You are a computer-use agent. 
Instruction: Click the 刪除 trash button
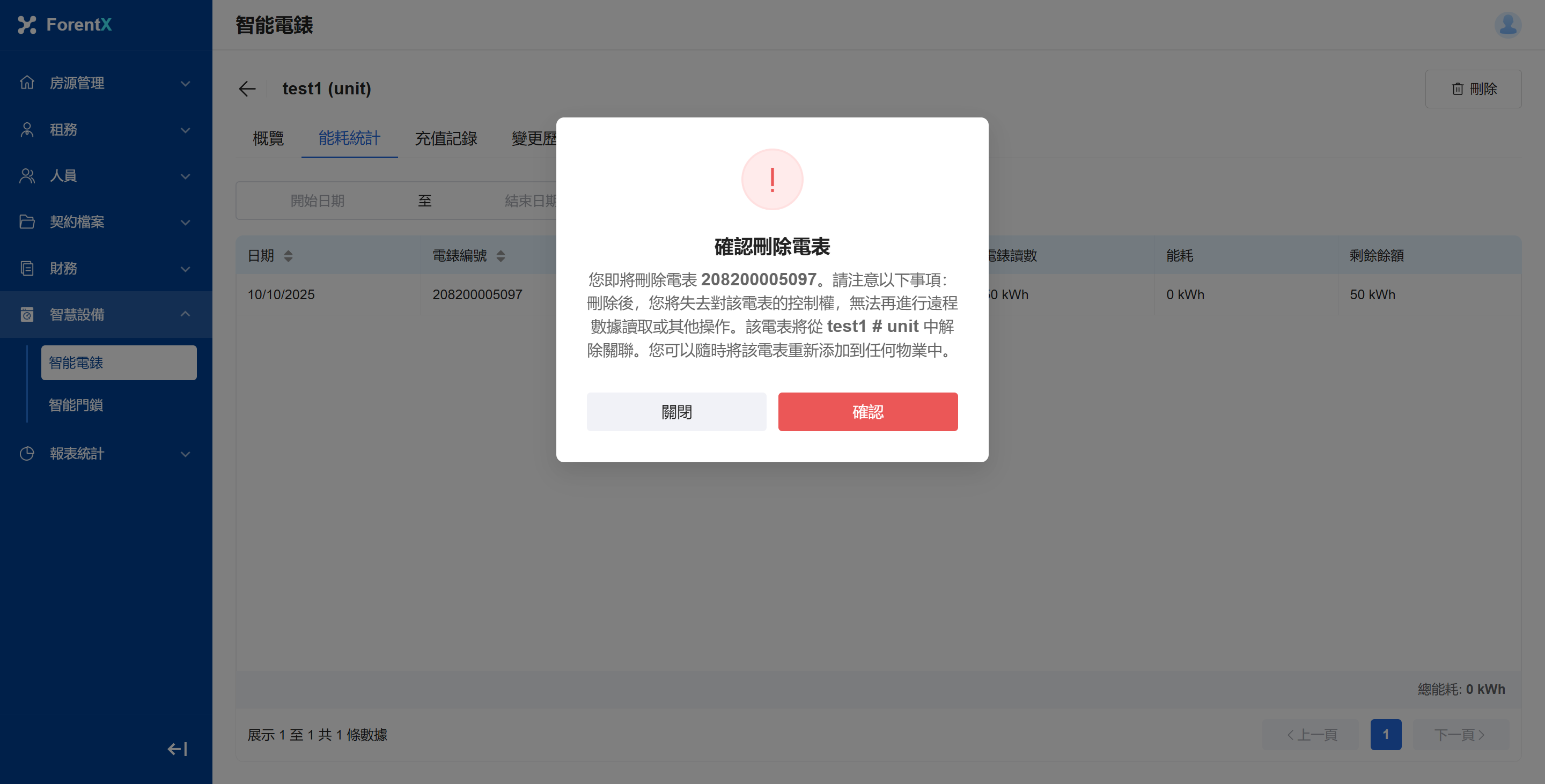click(1473, 88)
